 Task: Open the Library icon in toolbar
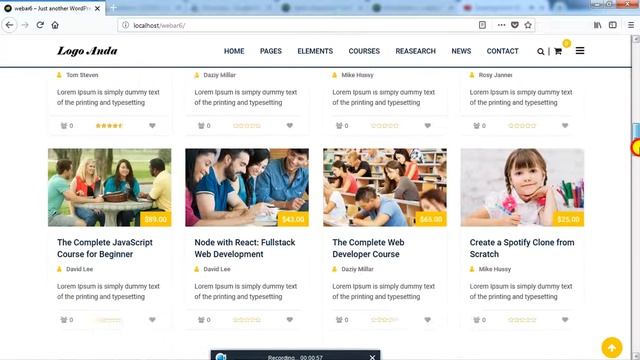pyautogui.click(x=598, y=25)
